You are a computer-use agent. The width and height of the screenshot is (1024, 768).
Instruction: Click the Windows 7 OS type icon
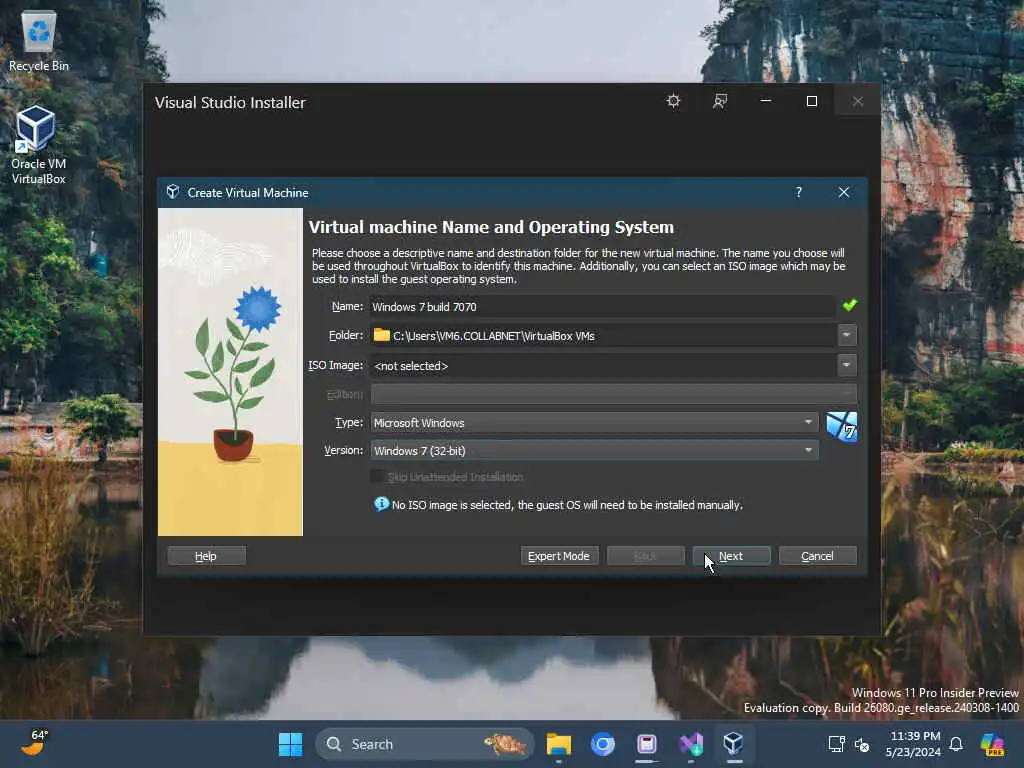(842, 426)
